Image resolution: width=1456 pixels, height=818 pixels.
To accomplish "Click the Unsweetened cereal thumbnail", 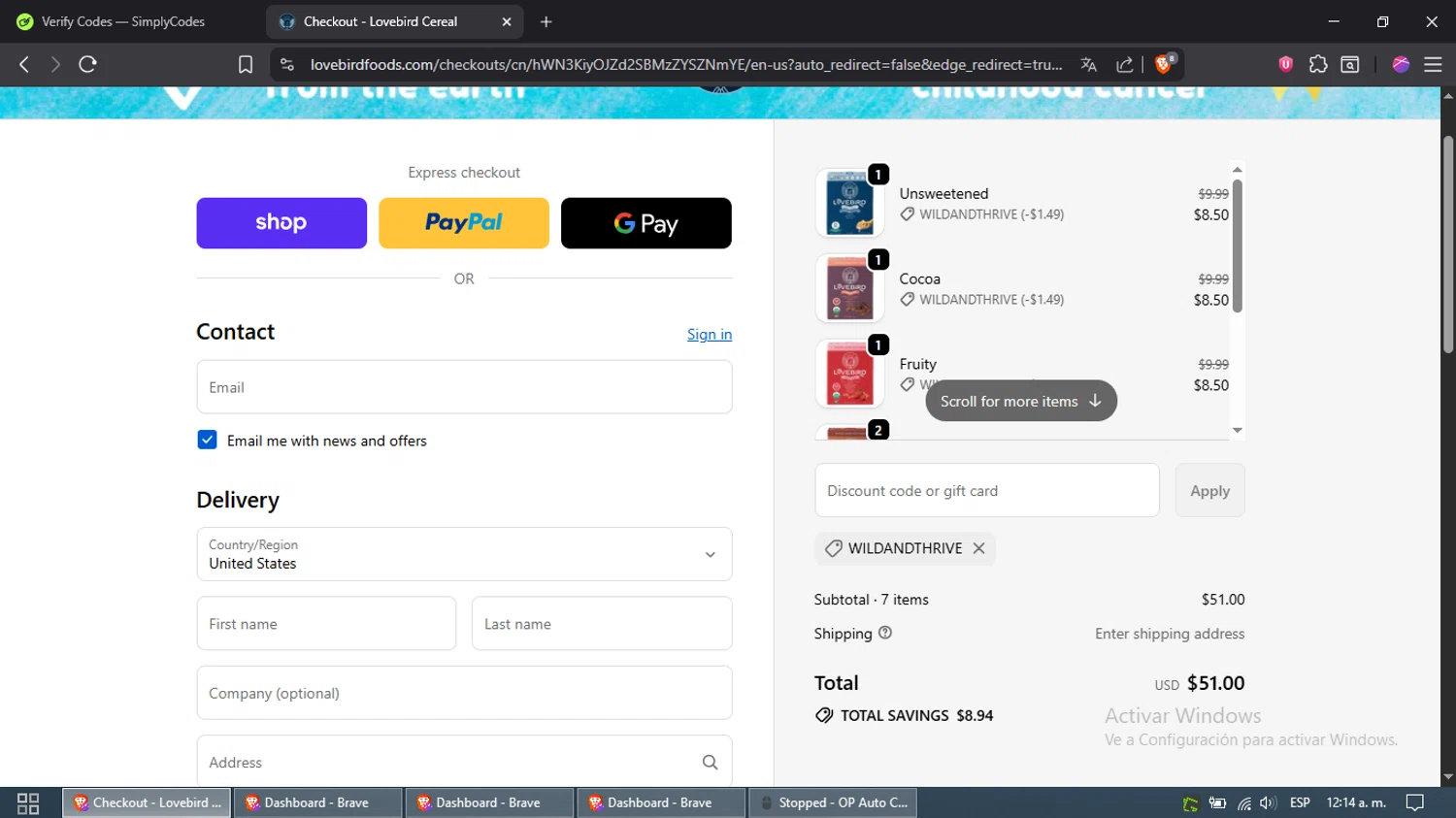I will click(x=849, y=203).
